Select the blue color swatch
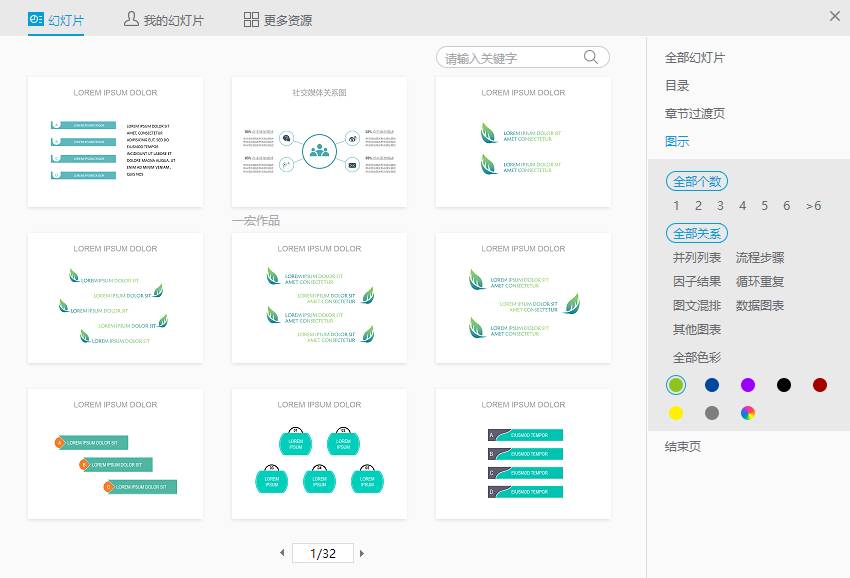This screenshot has width=850, height=578. coord(712,384)
